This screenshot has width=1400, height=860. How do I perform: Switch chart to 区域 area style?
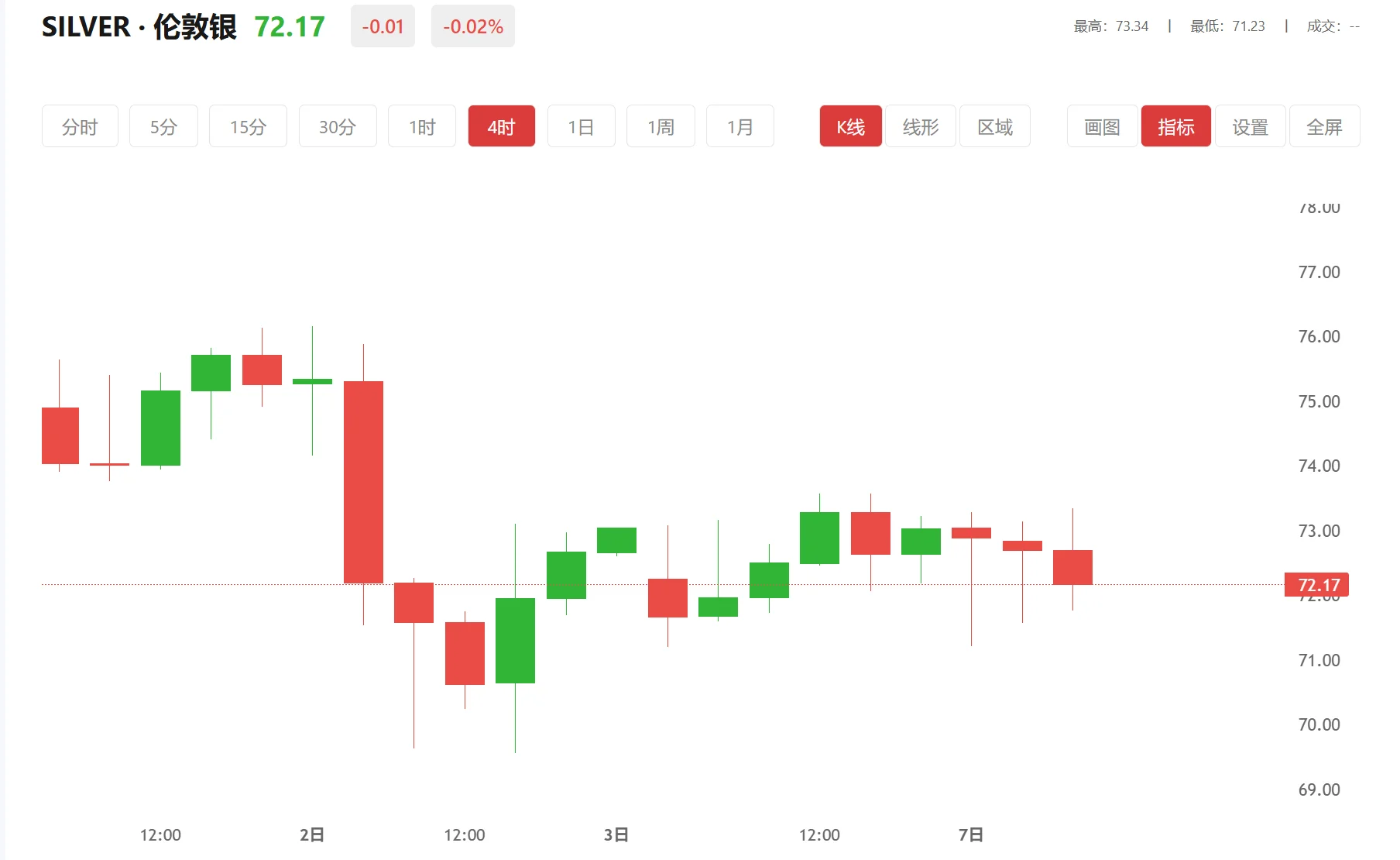coord(995,126)
